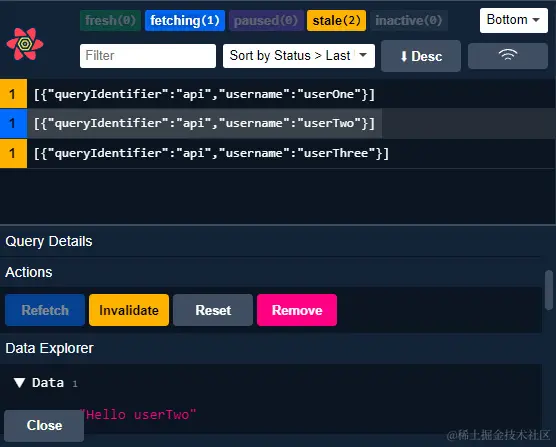Invalidate the selected query
The image size is (556, 447).
pos(129,310)
